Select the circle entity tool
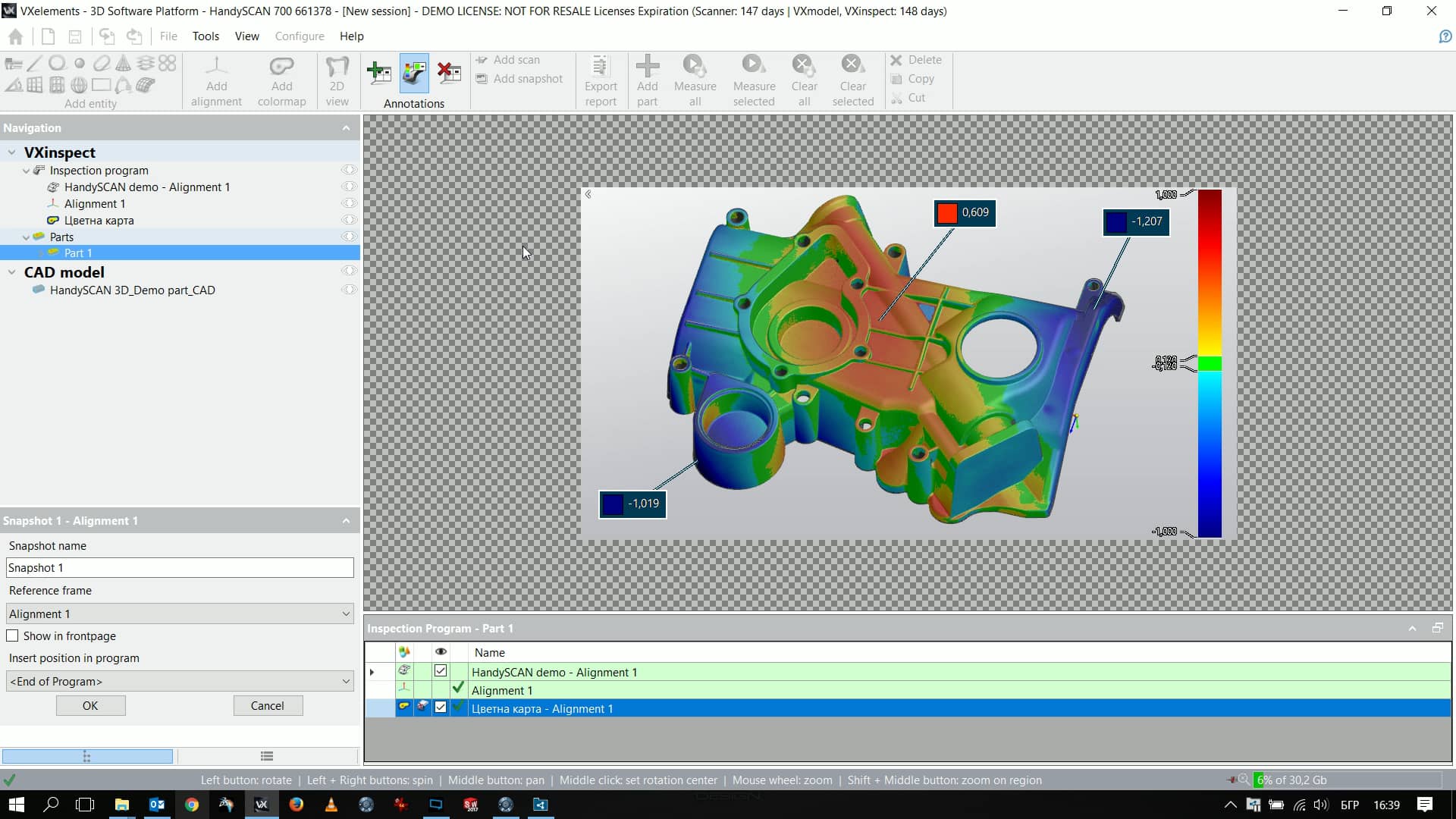 (x=57, y=64)
